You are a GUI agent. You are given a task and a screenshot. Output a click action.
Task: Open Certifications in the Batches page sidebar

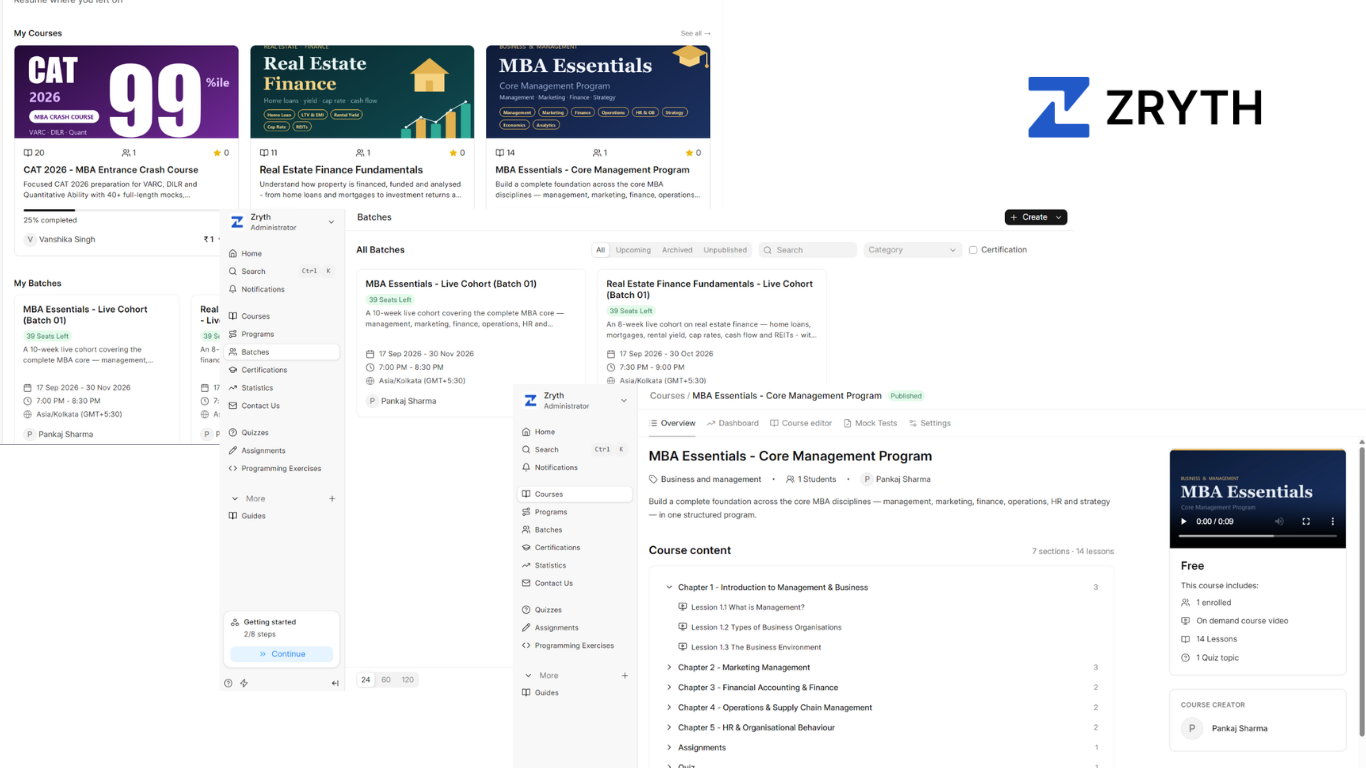264,370
